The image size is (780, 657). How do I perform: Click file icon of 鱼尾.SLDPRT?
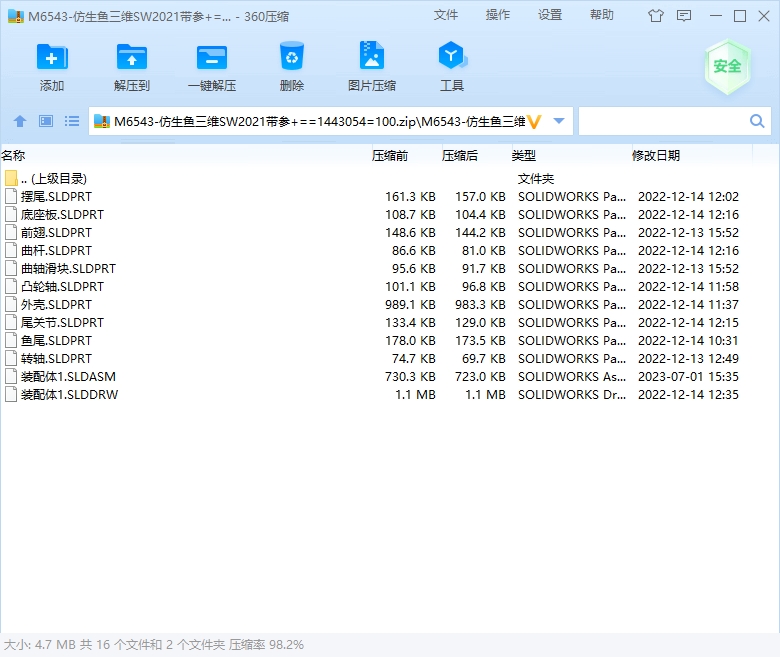11,340
